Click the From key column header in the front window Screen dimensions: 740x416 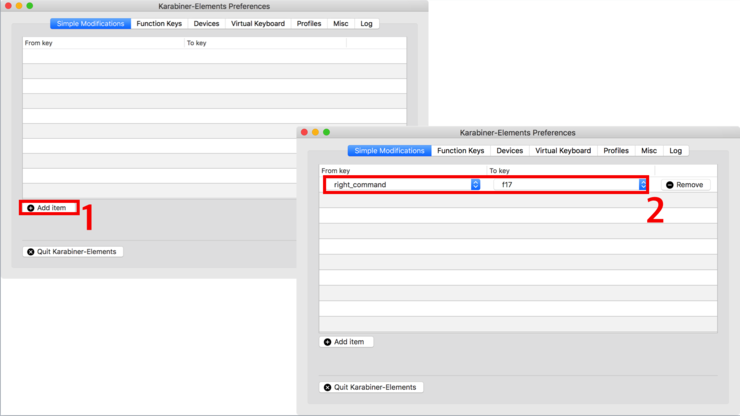[404, 170]
